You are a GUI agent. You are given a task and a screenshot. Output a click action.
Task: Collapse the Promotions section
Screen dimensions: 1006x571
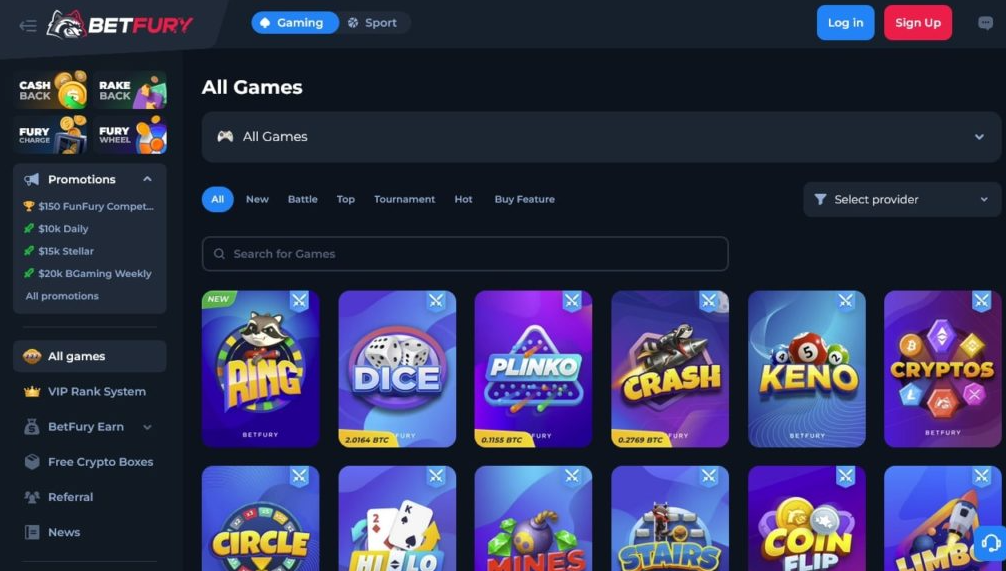coord(147,179)
